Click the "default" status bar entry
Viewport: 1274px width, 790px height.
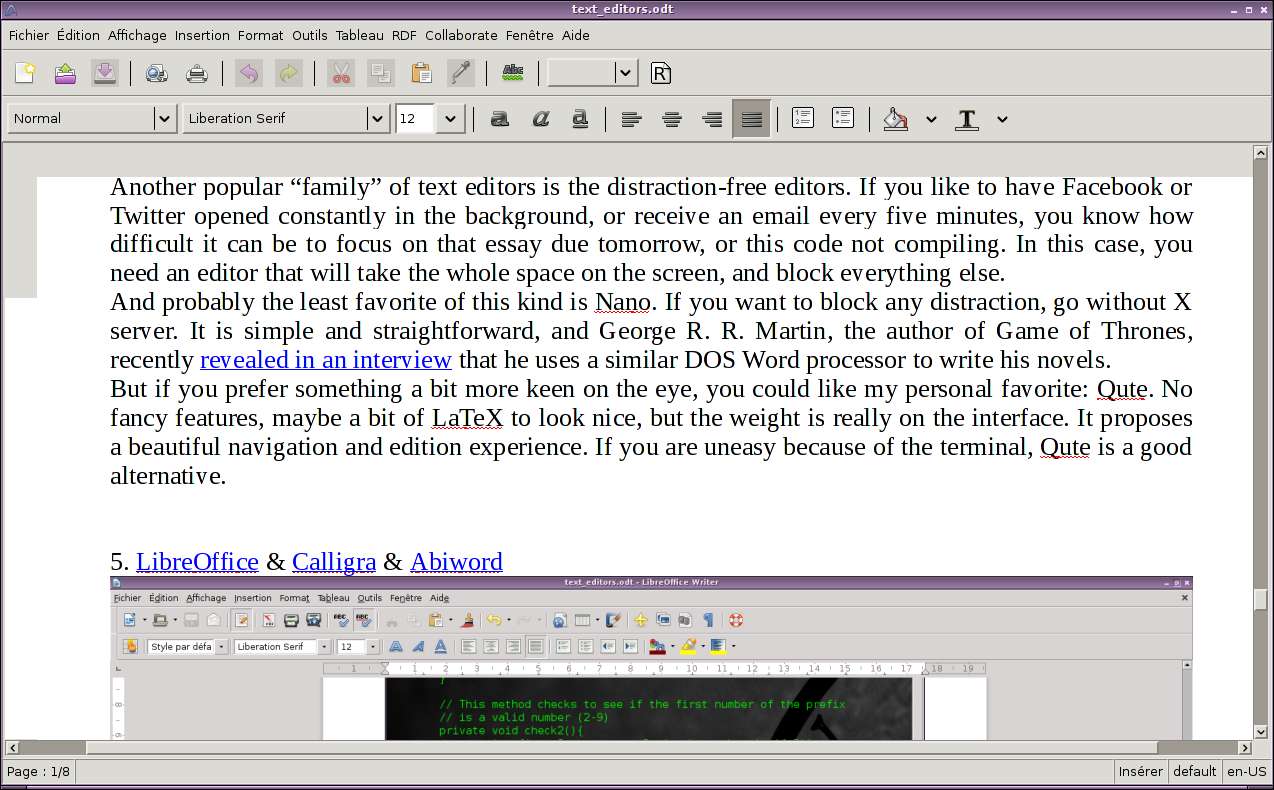point(1195,771)
